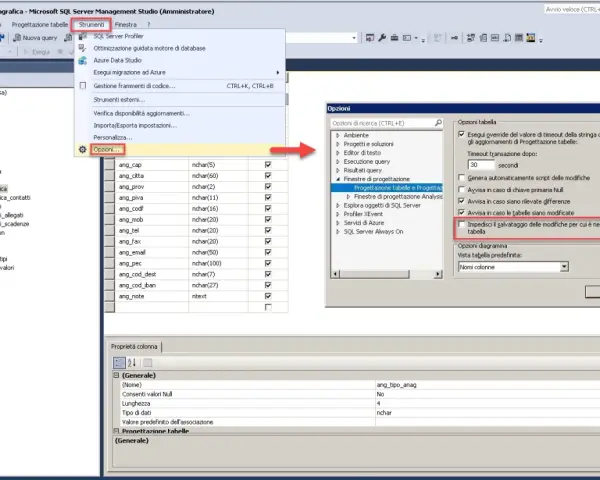Open the database dropdown in toolbar
The height and width of the screenshot is (480, 600).
pos(354,38)
